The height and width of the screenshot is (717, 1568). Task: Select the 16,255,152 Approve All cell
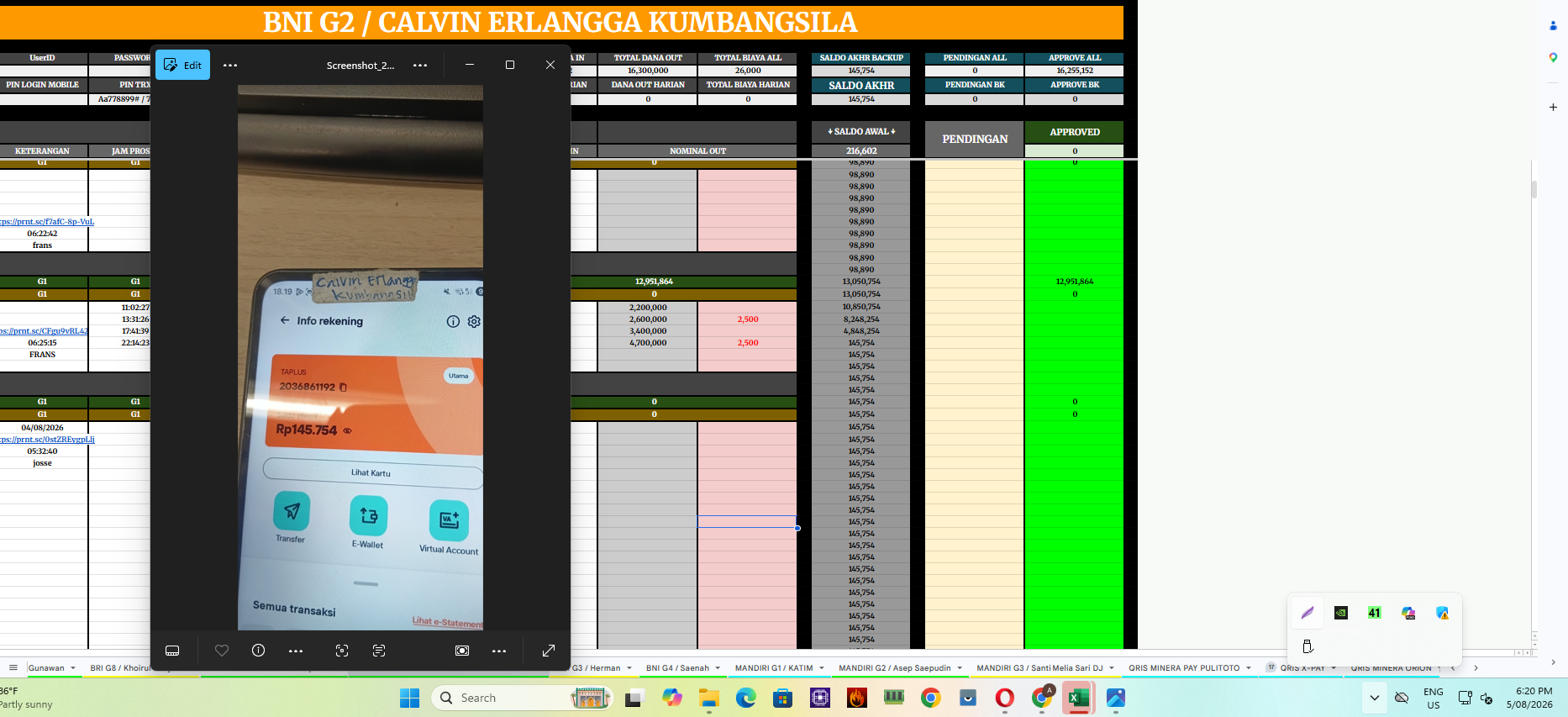pyautogui.click(x=1075, y=71)
